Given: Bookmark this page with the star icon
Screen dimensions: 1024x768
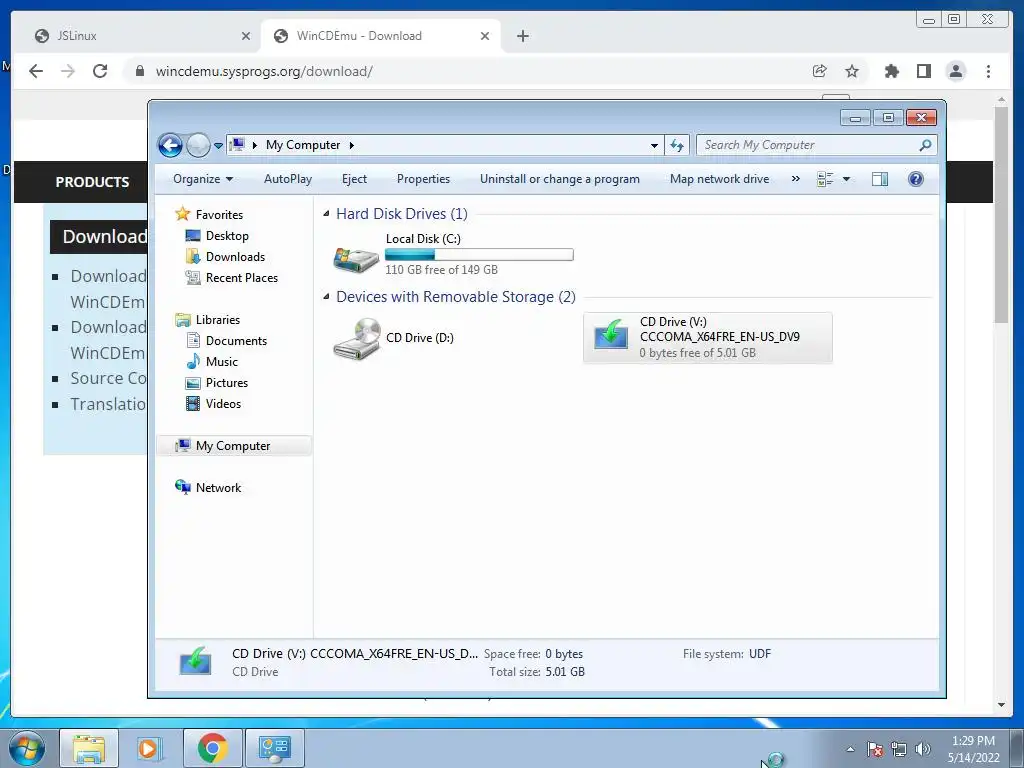Looking at the screenshot, I should click(852, 71).
